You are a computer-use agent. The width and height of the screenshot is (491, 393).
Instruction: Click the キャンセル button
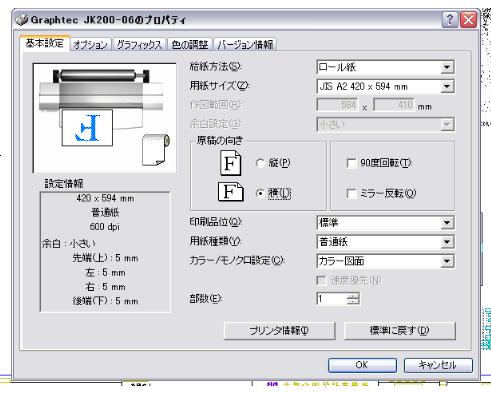pyautogui.click(x=438, y=365)
